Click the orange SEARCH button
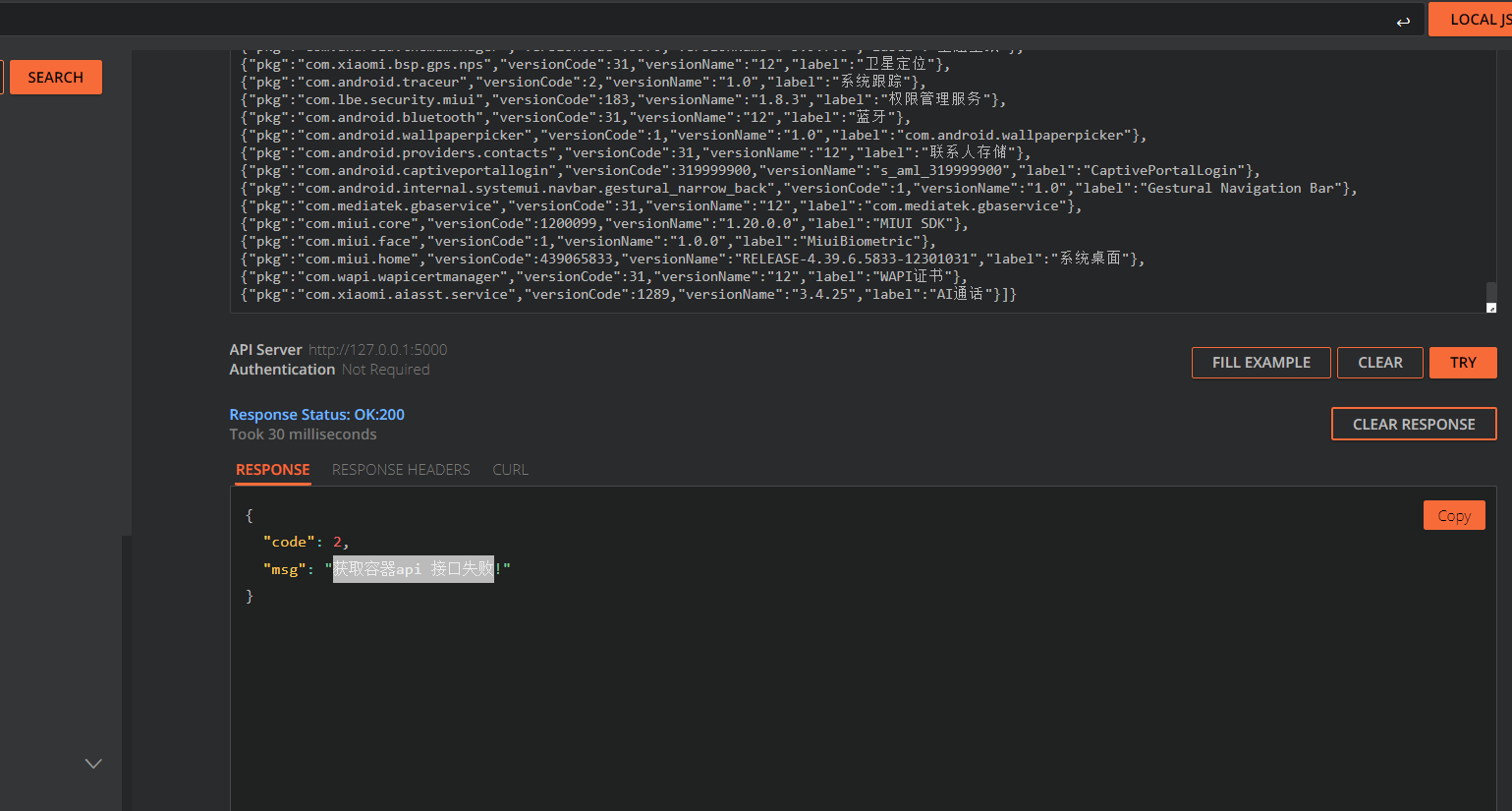 [x=55, y=78]
